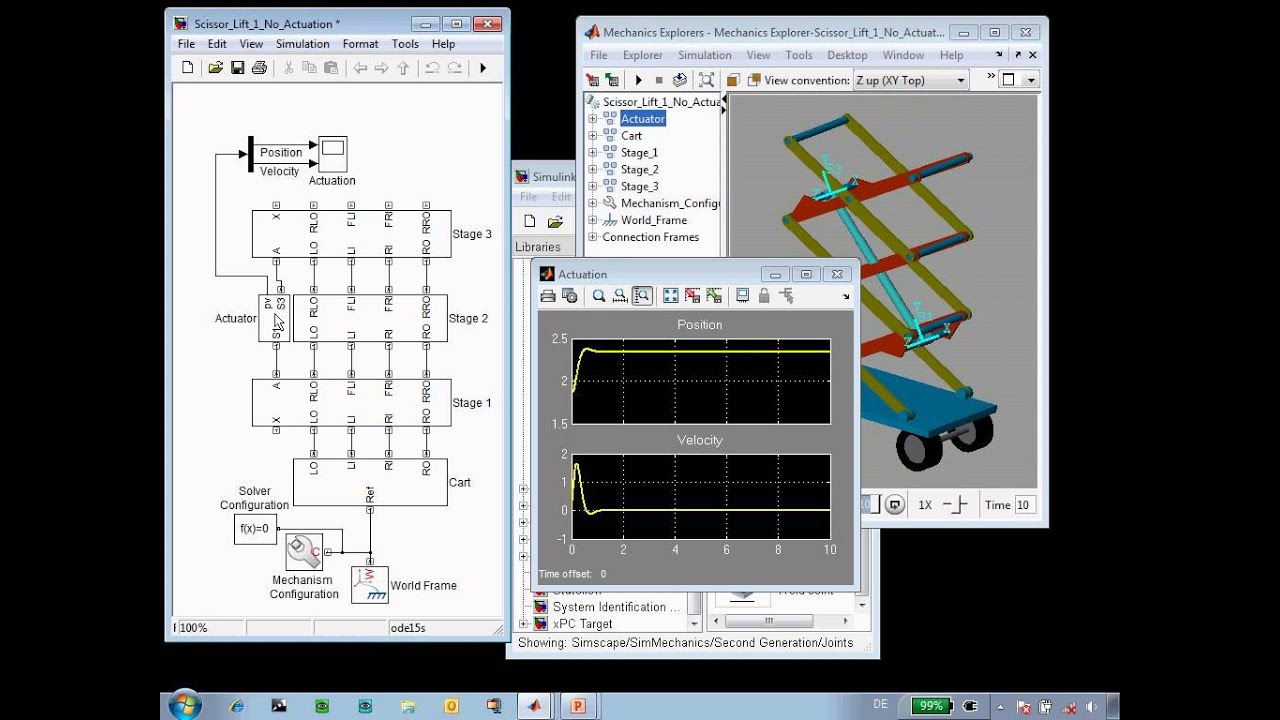Restore saved scope axes settings
This screenshot has height=720, width=1280.
pos(714,296)
